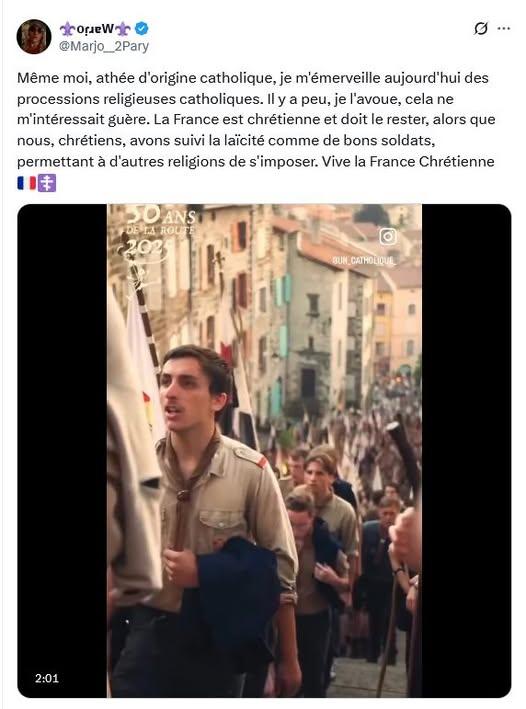Click the purple cross emoji

click(x=47, y=183)
